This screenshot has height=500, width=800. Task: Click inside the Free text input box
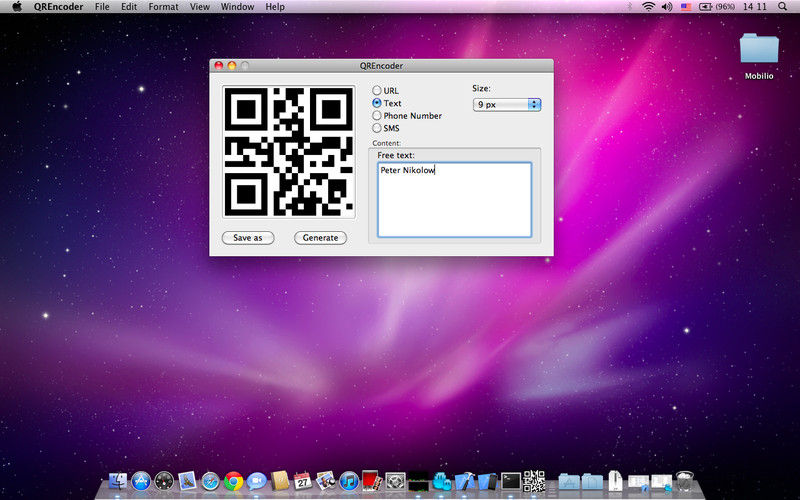click(x=455, y=200)
